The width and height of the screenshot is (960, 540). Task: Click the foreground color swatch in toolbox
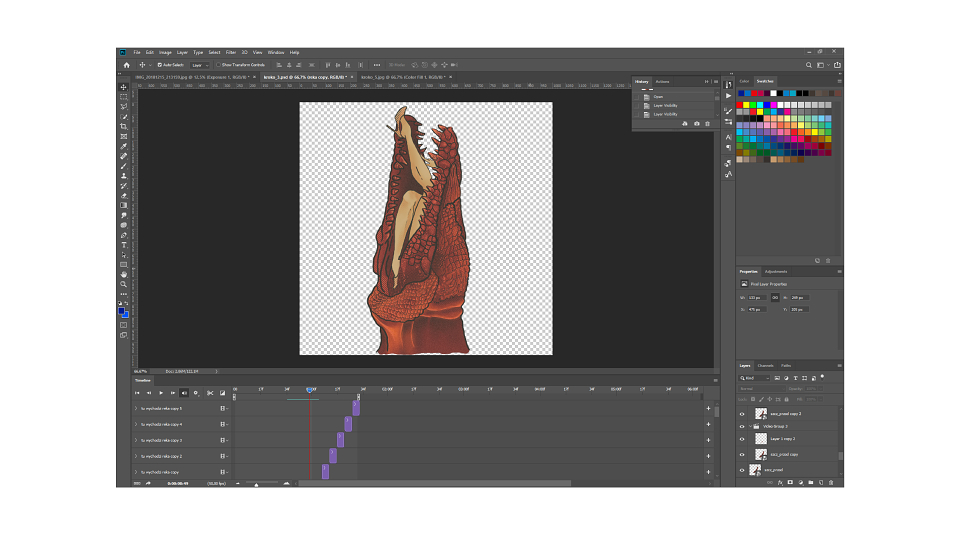(x=121, y=311)
